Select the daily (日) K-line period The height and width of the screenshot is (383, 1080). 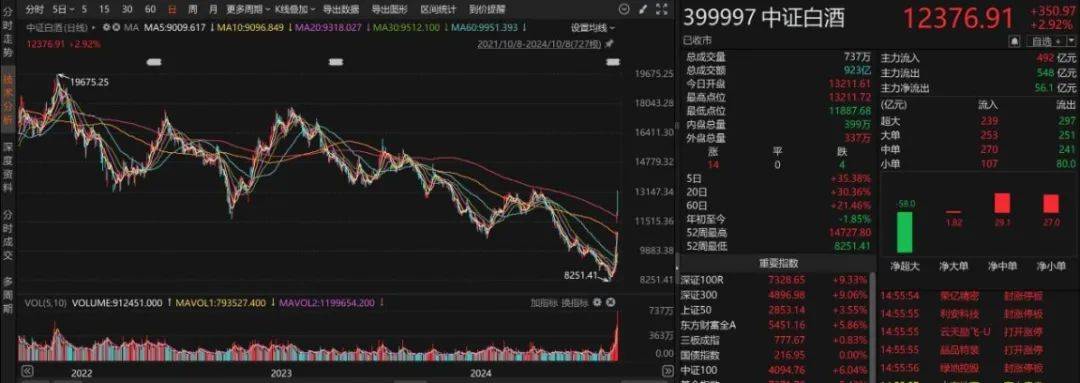pos(172,10)
